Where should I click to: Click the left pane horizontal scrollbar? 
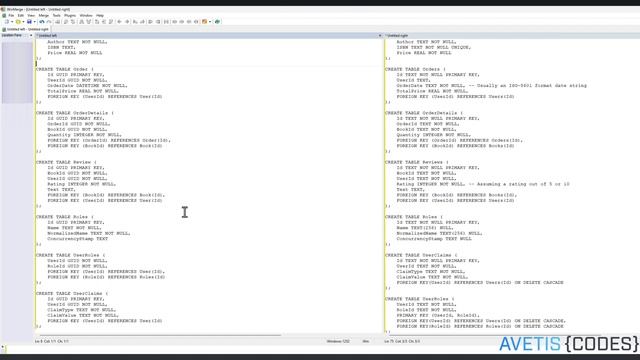pyautogui.click(x=159, y=335)
